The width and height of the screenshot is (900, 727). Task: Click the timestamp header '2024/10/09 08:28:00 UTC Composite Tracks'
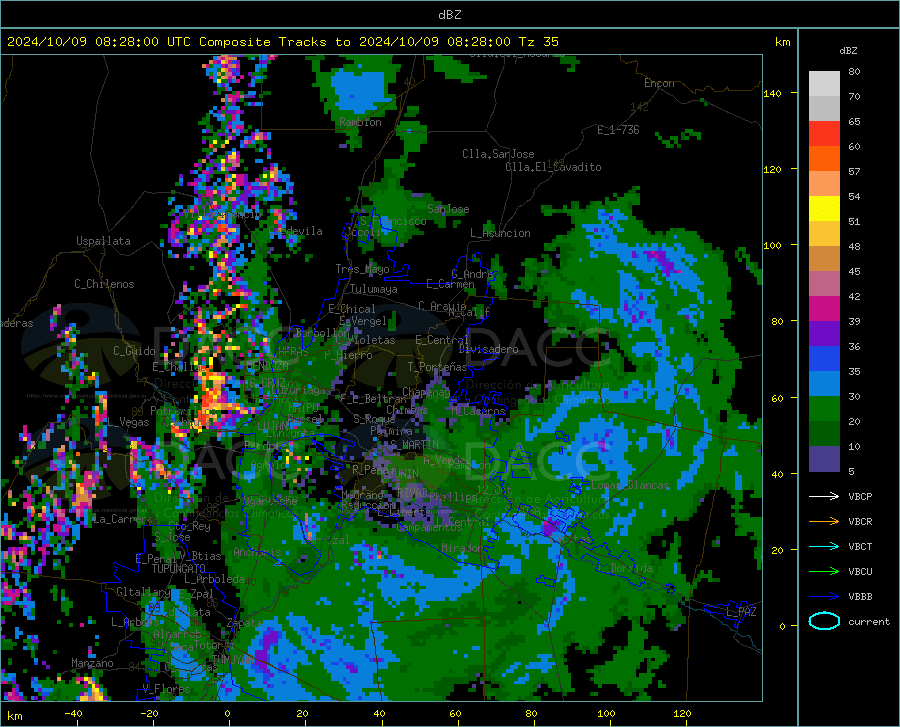166,42
